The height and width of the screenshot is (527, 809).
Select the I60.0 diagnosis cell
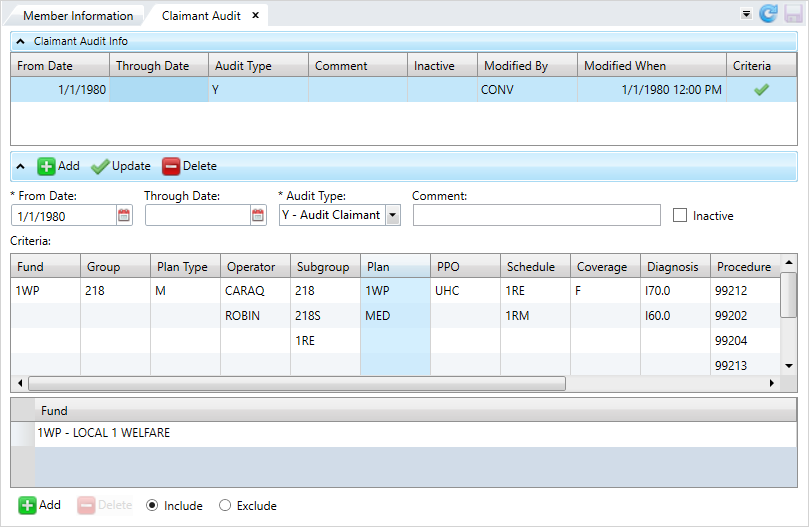676,316
